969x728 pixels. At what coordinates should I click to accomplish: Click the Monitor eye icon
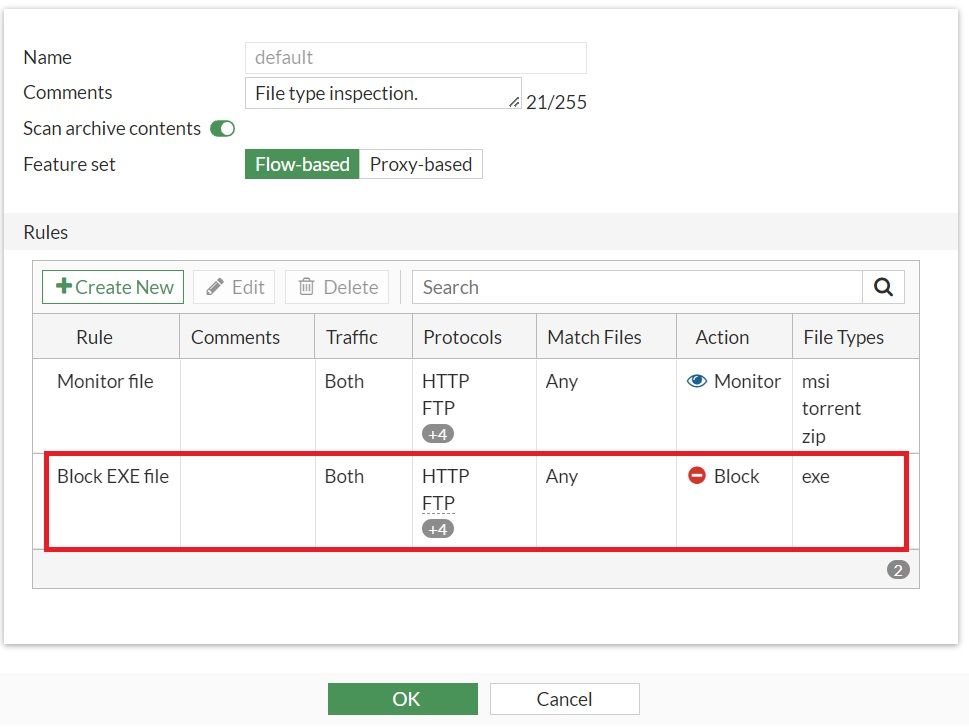tap(697, 381)
